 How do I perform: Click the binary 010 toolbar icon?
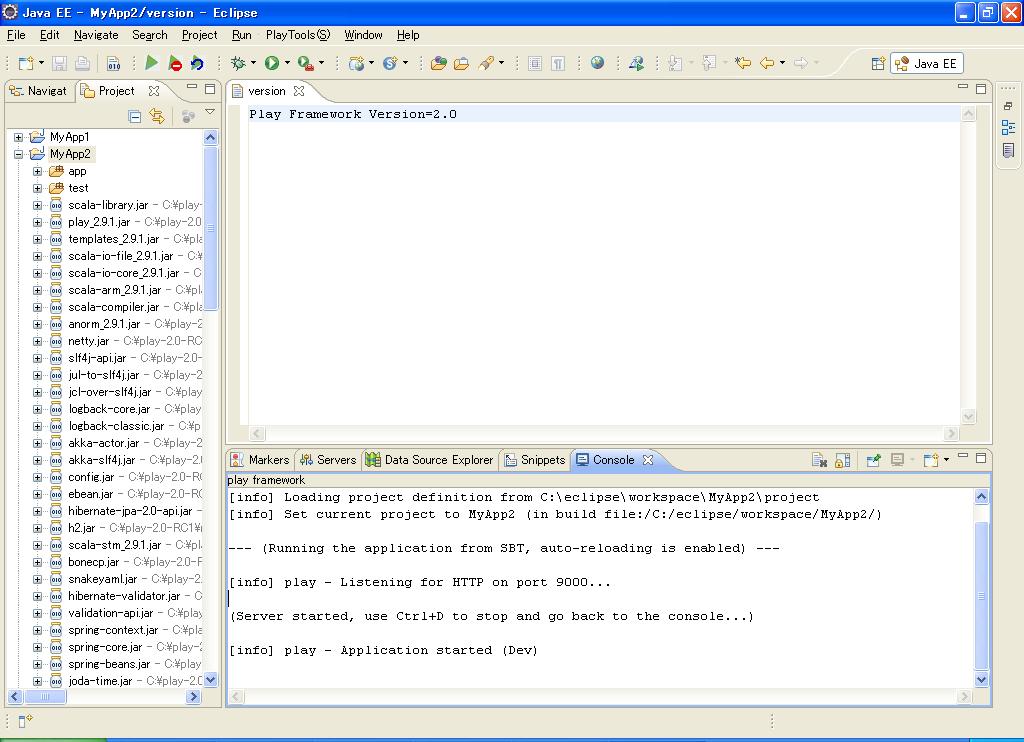pos(114,63)
